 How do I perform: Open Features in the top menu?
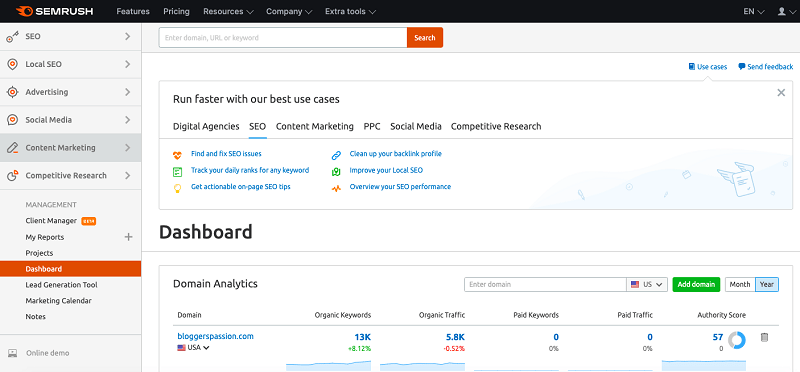[133, 11]
